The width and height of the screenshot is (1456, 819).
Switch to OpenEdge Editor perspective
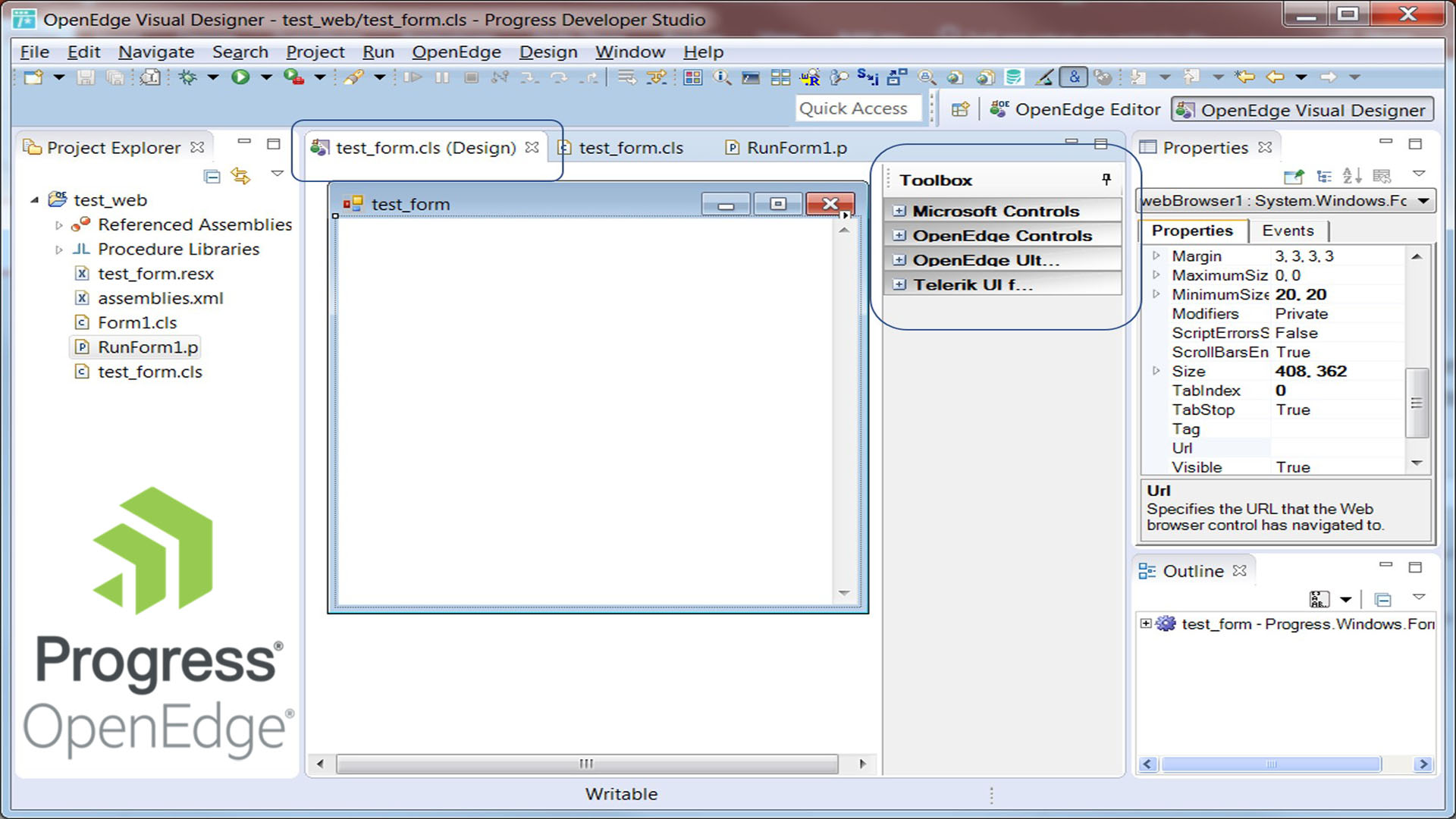(x=1075, y=110)
